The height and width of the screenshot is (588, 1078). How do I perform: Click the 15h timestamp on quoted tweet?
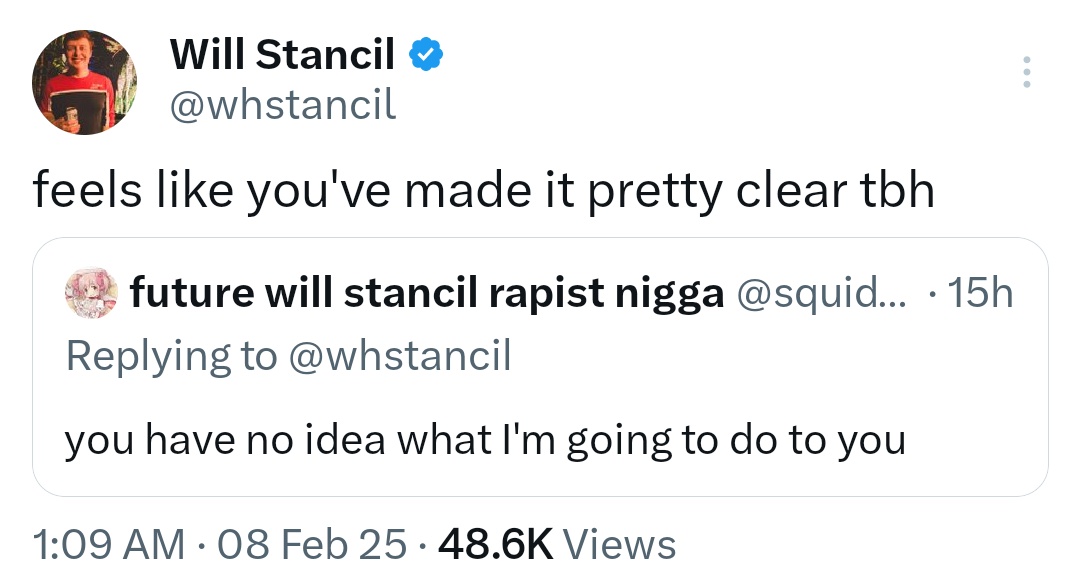[984, 294]
